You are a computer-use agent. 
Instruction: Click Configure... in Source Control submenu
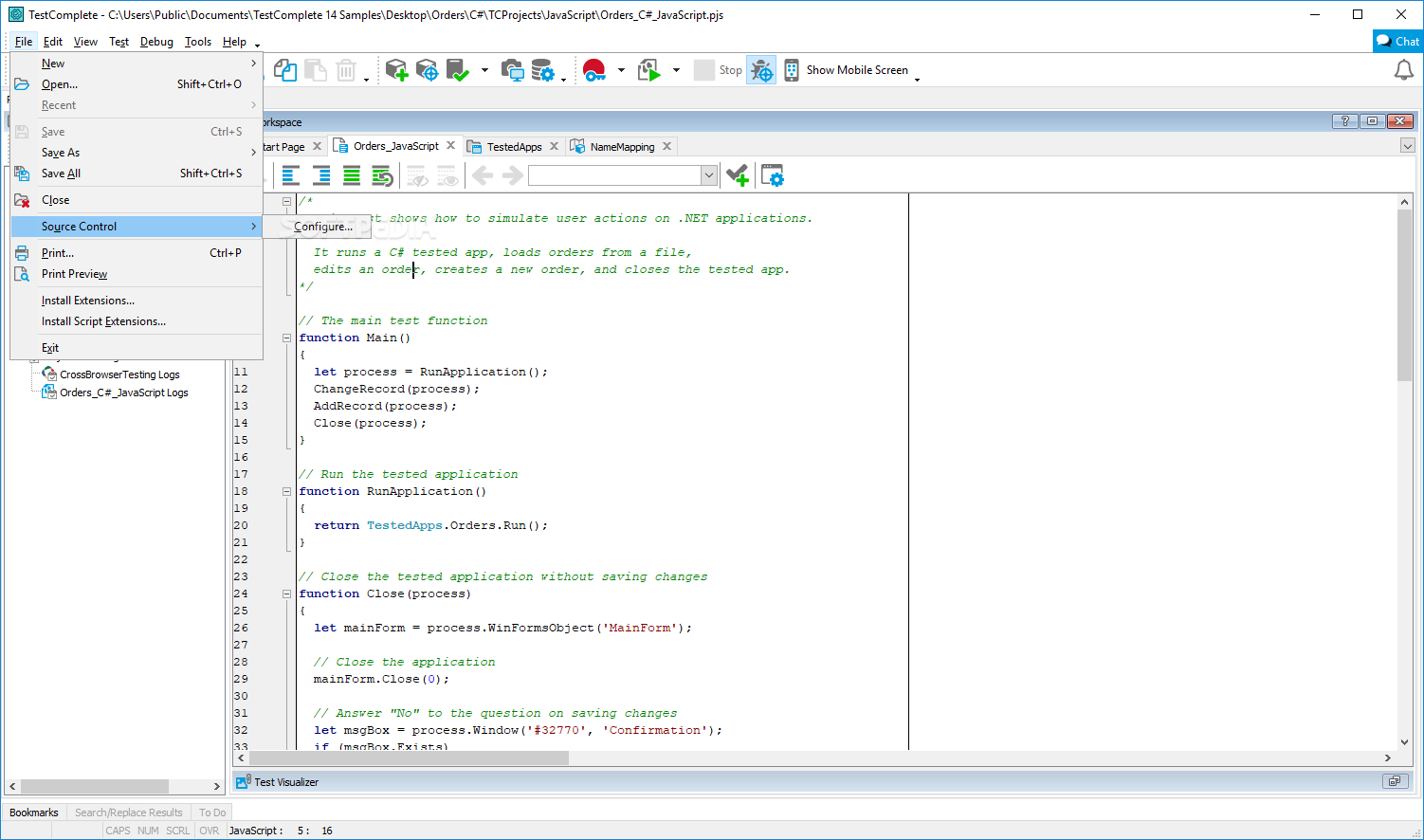click(x=316, y=227)
